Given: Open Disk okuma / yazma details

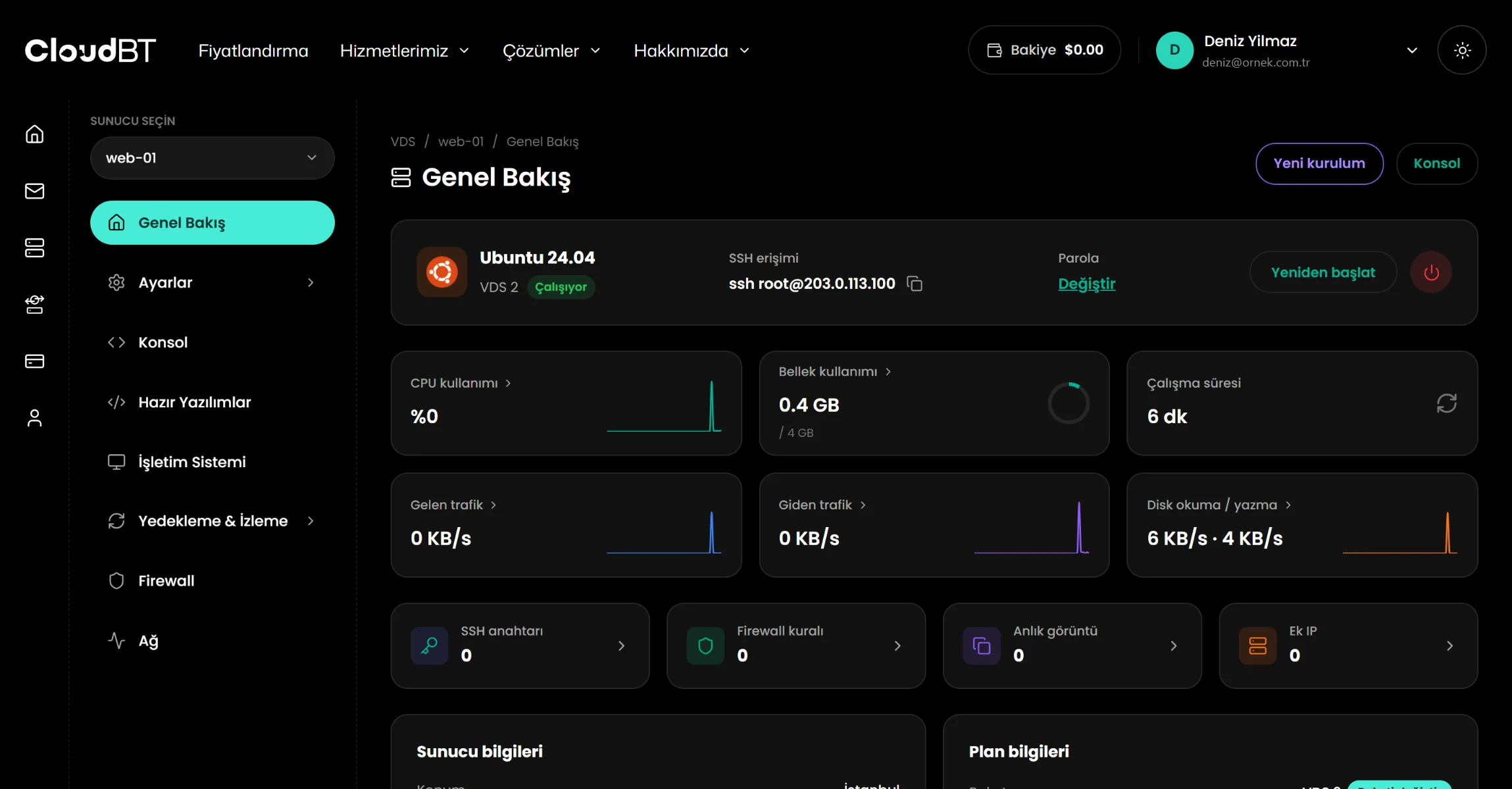Looking at the screenshot, I should (x=1219, y=505).
